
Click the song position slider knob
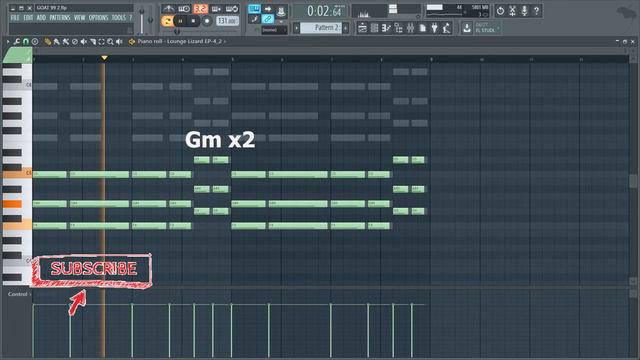[177, 31]
